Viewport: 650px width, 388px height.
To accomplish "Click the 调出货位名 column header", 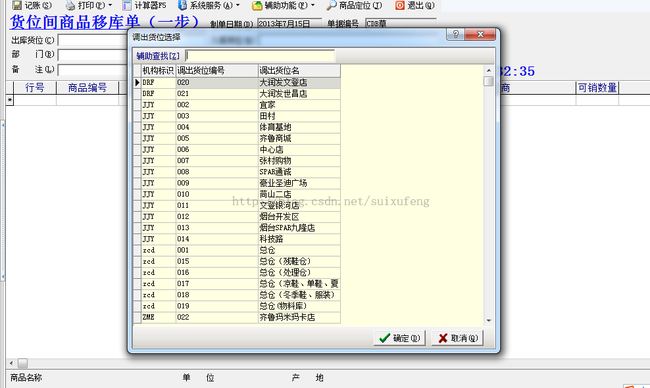I will [x=299, y=70].
